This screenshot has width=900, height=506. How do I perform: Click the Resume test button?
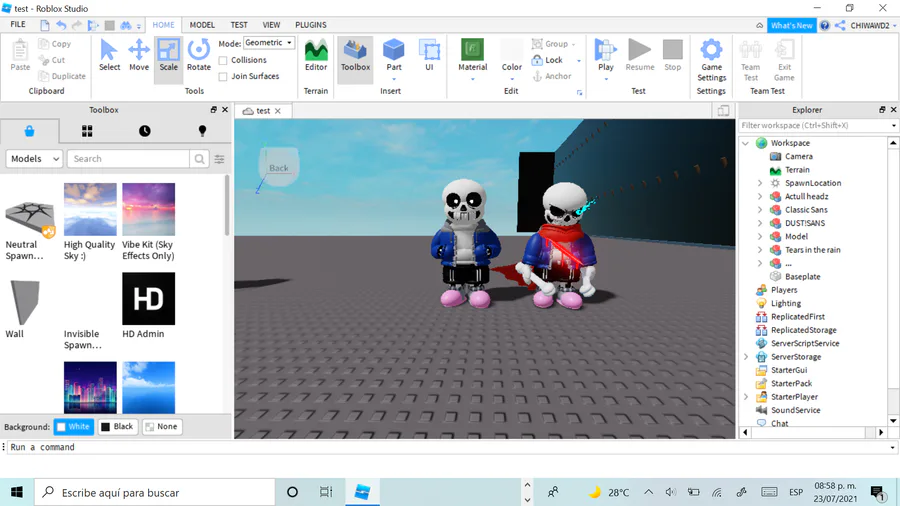pyautogui.click(x=639, y=56)
